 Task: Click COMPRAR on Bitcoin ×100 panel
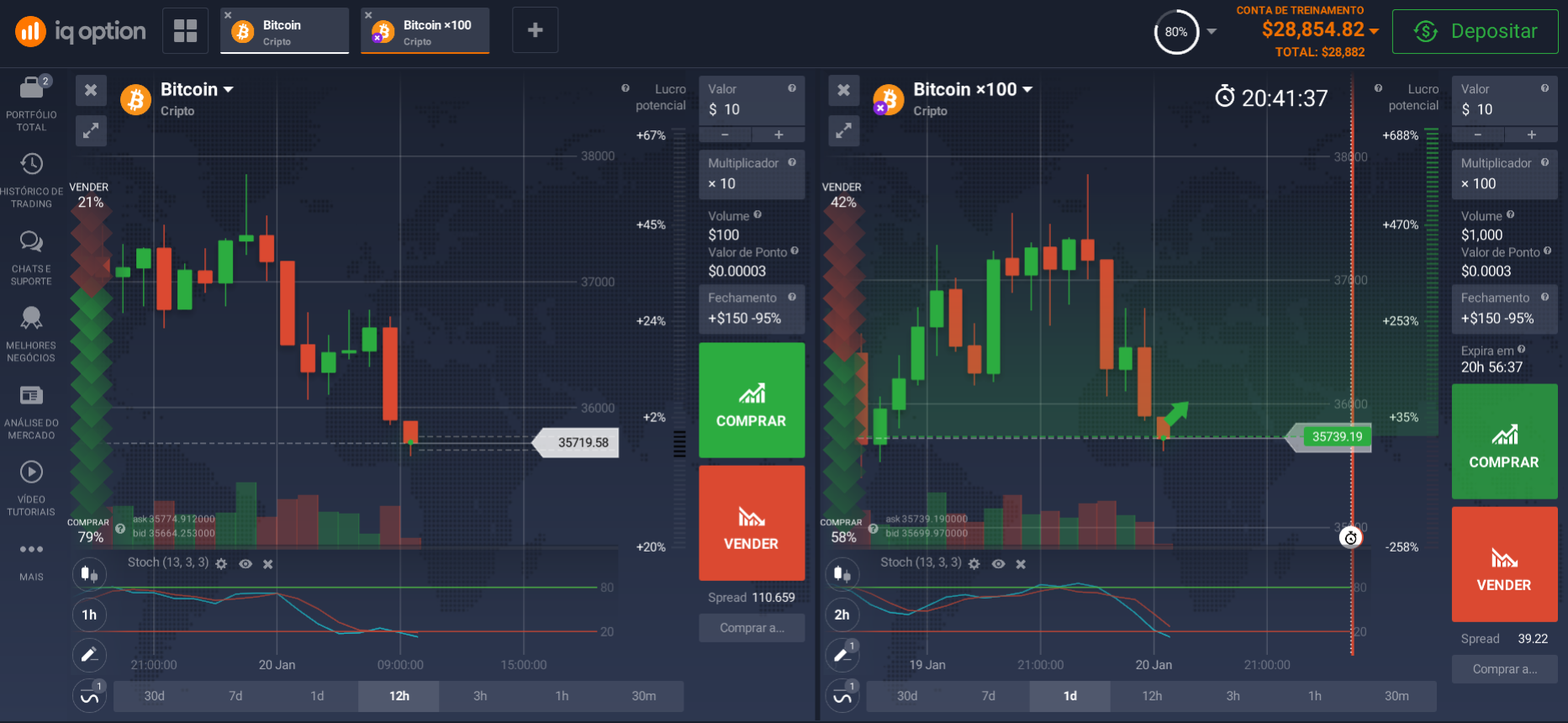(x=1504, y=441)
